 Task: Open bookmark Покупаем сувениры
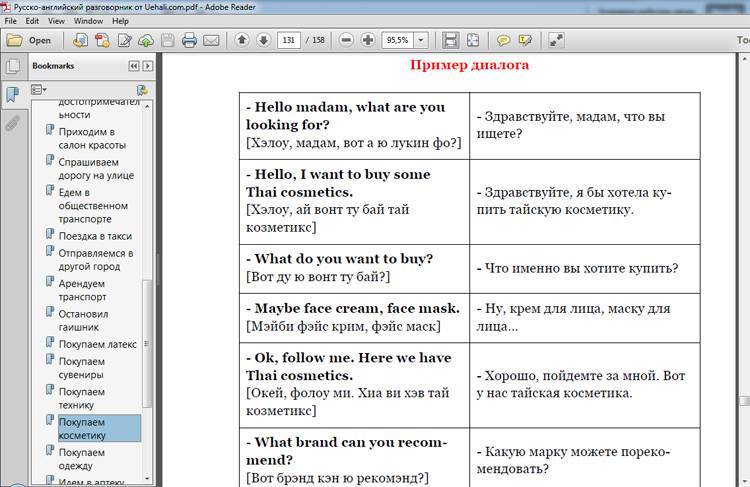point(82,368)
